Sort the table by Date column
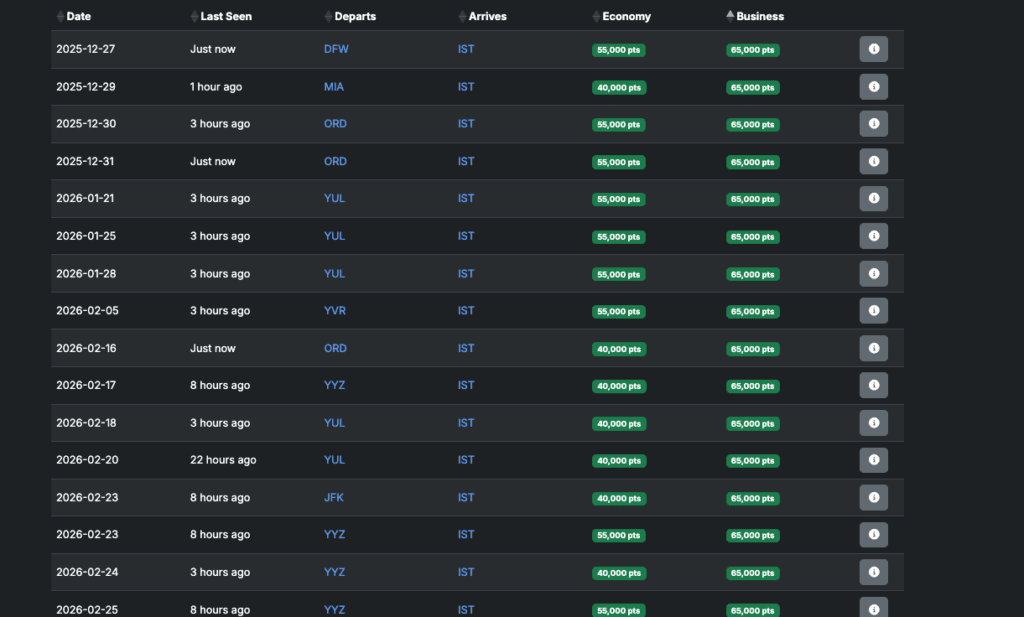Image resolution: width=1024 pixels, height=617 pixels. 78,16
